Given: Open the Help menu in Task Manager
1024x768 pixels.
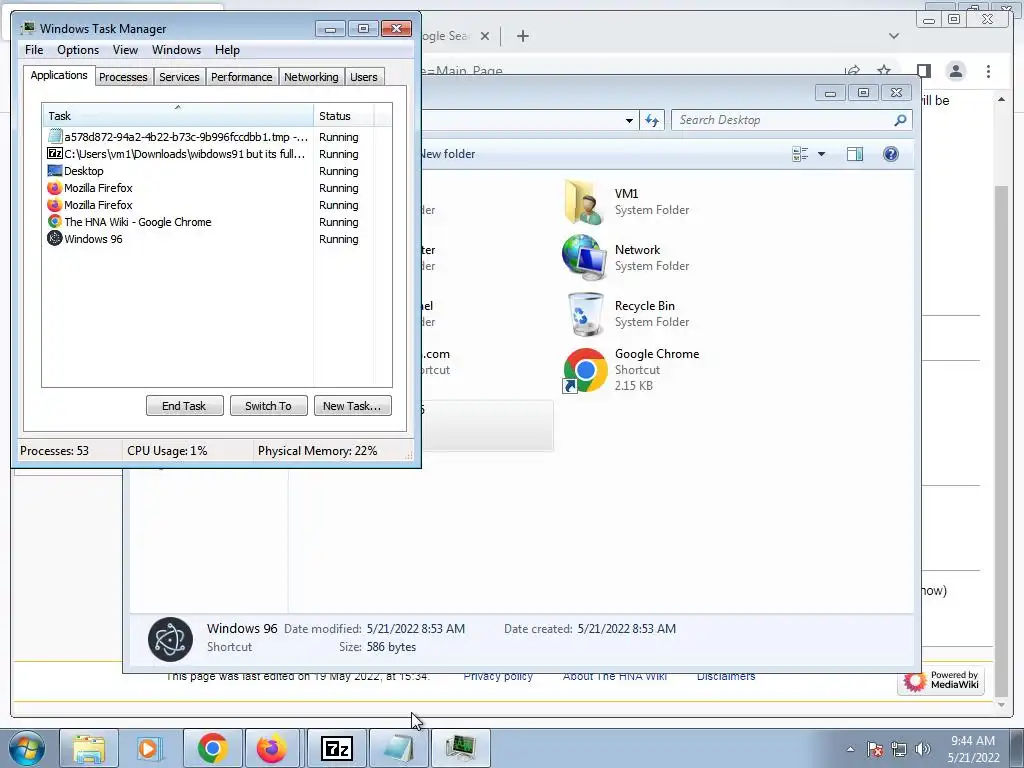Looking at the screenshot, I should pos(227,50).
